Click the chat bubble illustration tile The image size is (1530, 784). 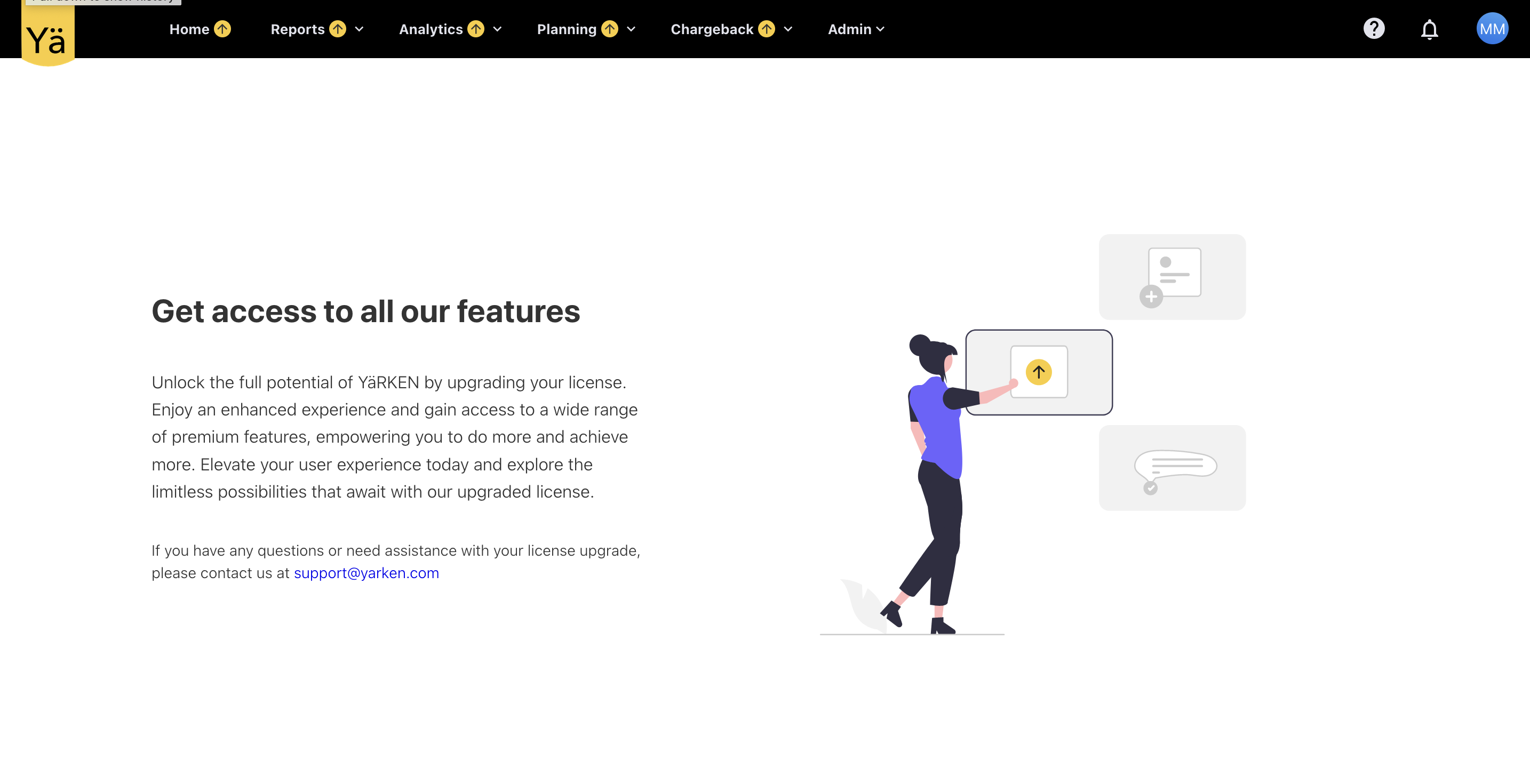click(x=1172, y=467)
